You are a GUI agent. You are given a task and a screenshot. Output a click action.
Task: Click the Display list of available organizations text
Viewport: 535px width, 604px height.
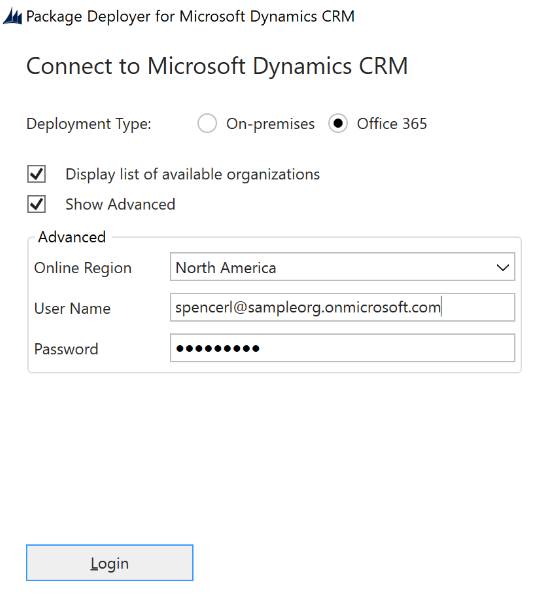click(x=193, y=174)
